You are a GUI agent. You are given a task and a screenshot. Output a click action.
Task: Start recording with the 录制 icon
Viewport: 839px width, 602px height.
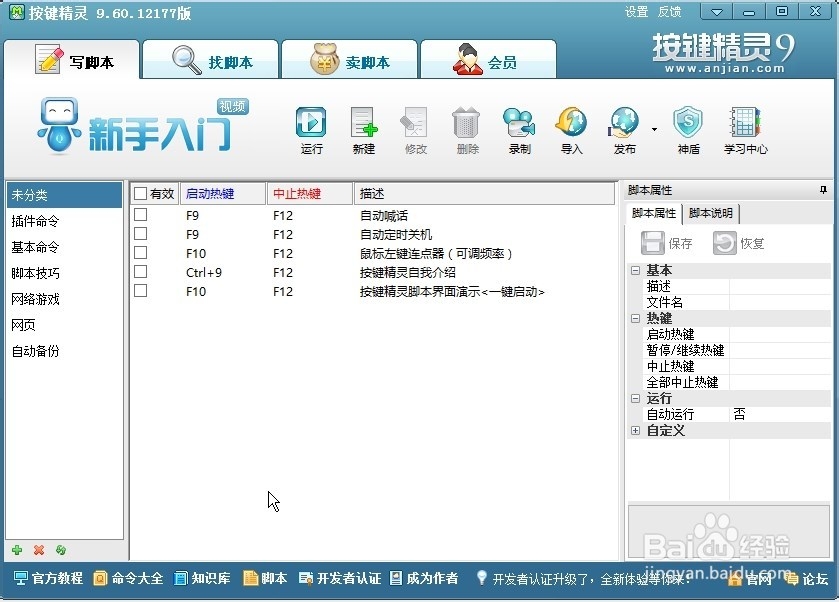pos(519,130)
